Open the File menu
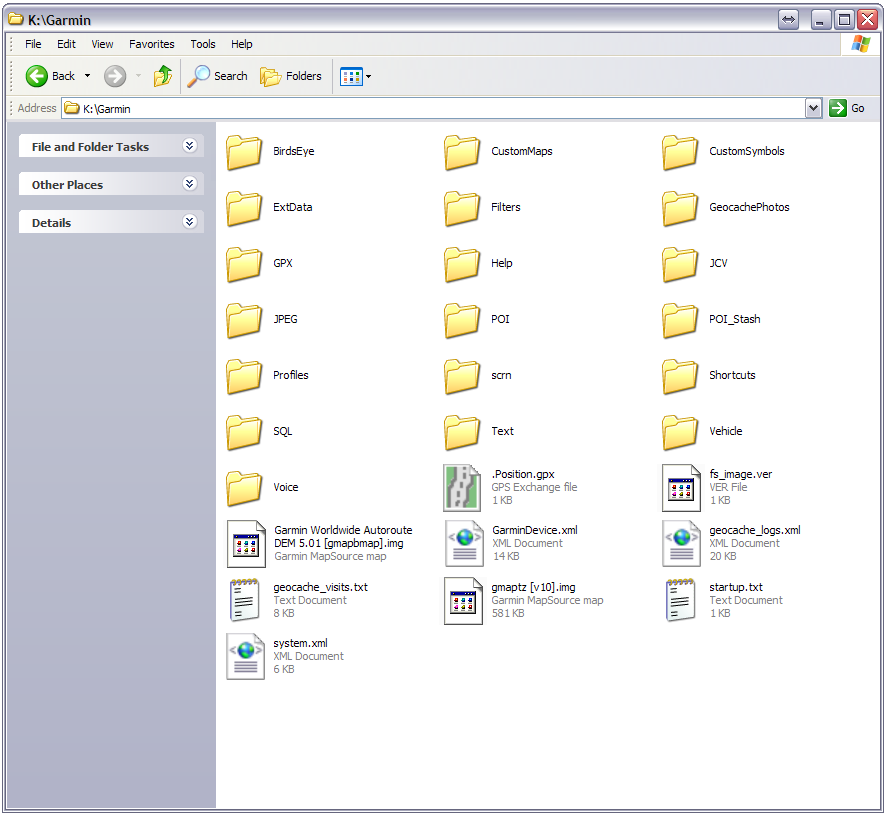This screenshot has height=814, width=885. [33, 44]
